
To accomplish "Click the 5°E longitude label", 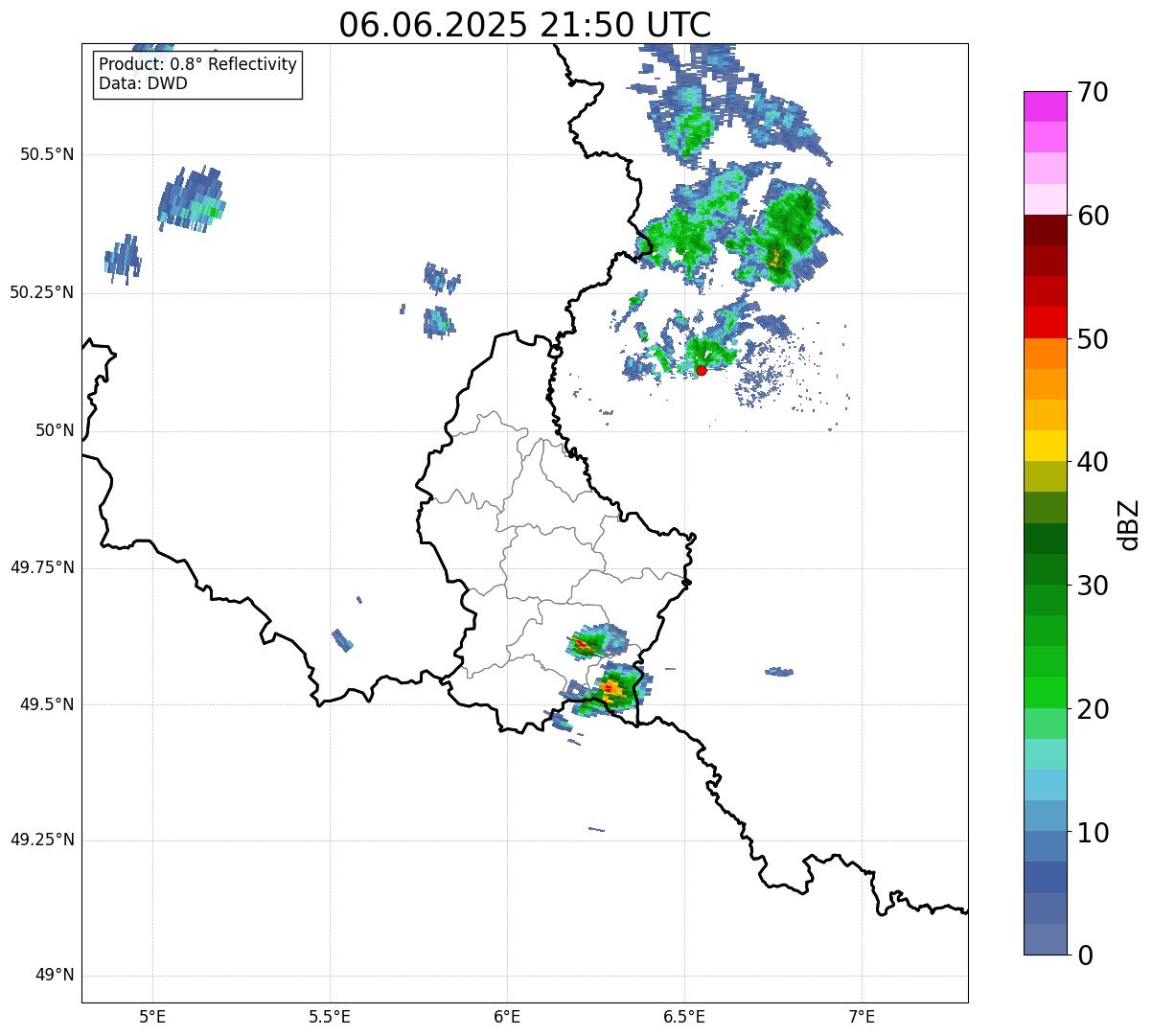I will point(152,1017).
